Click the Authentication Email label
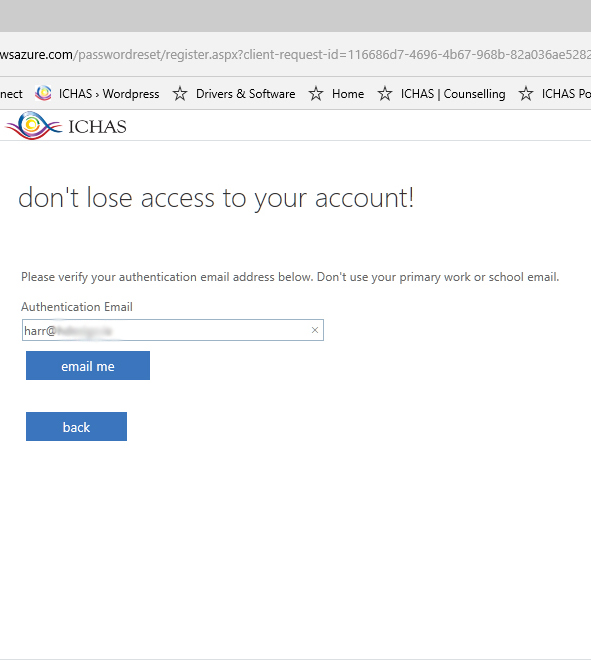Viewport: 591px width, 669px height. (x=77, y=307)
